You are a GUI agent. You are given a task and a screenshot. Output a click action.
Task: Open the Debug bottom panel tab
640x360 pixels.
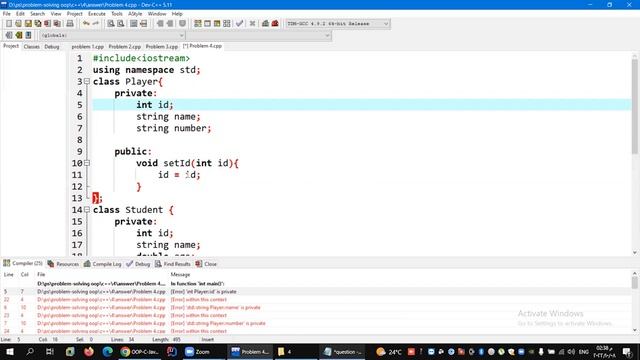click(x=138, y=264)
